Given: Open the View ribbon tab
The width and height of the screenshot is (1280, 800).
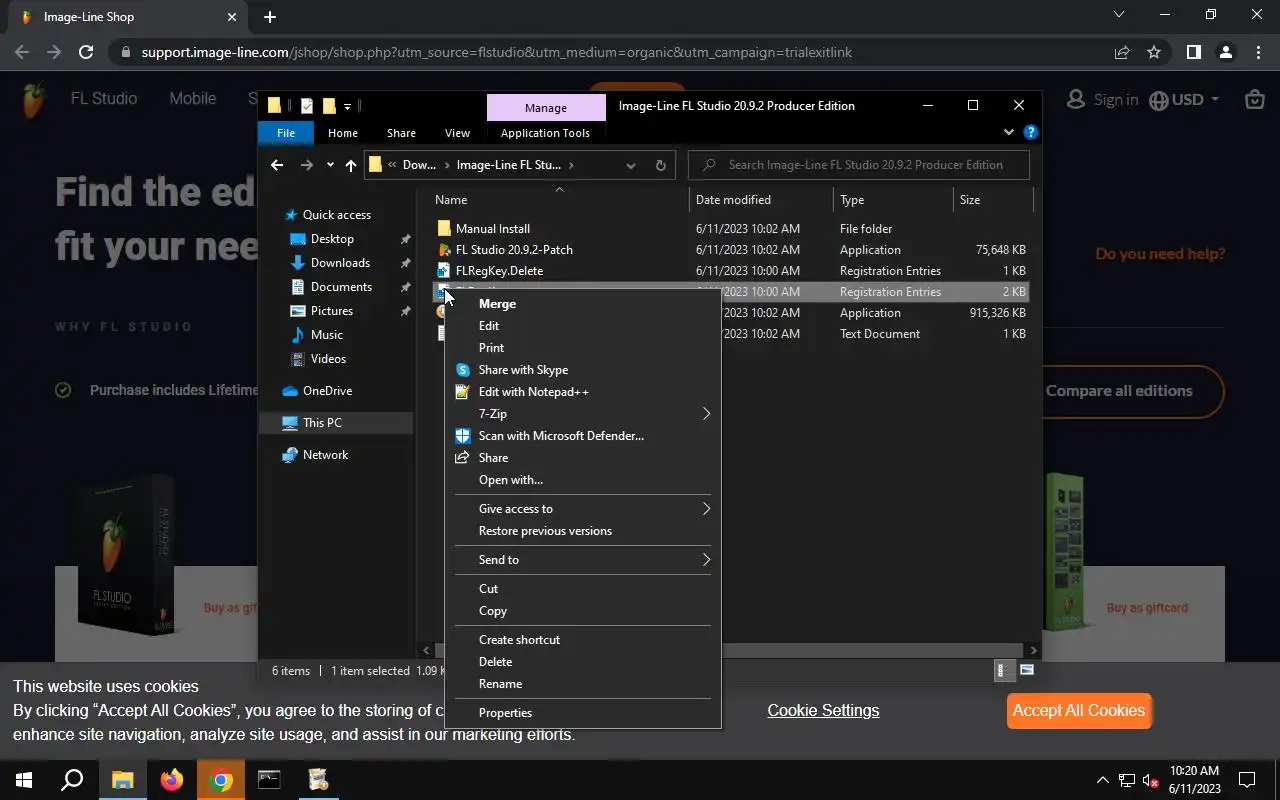Looking at the screenshot, I should pyautogui.click(x=457, y=133).
